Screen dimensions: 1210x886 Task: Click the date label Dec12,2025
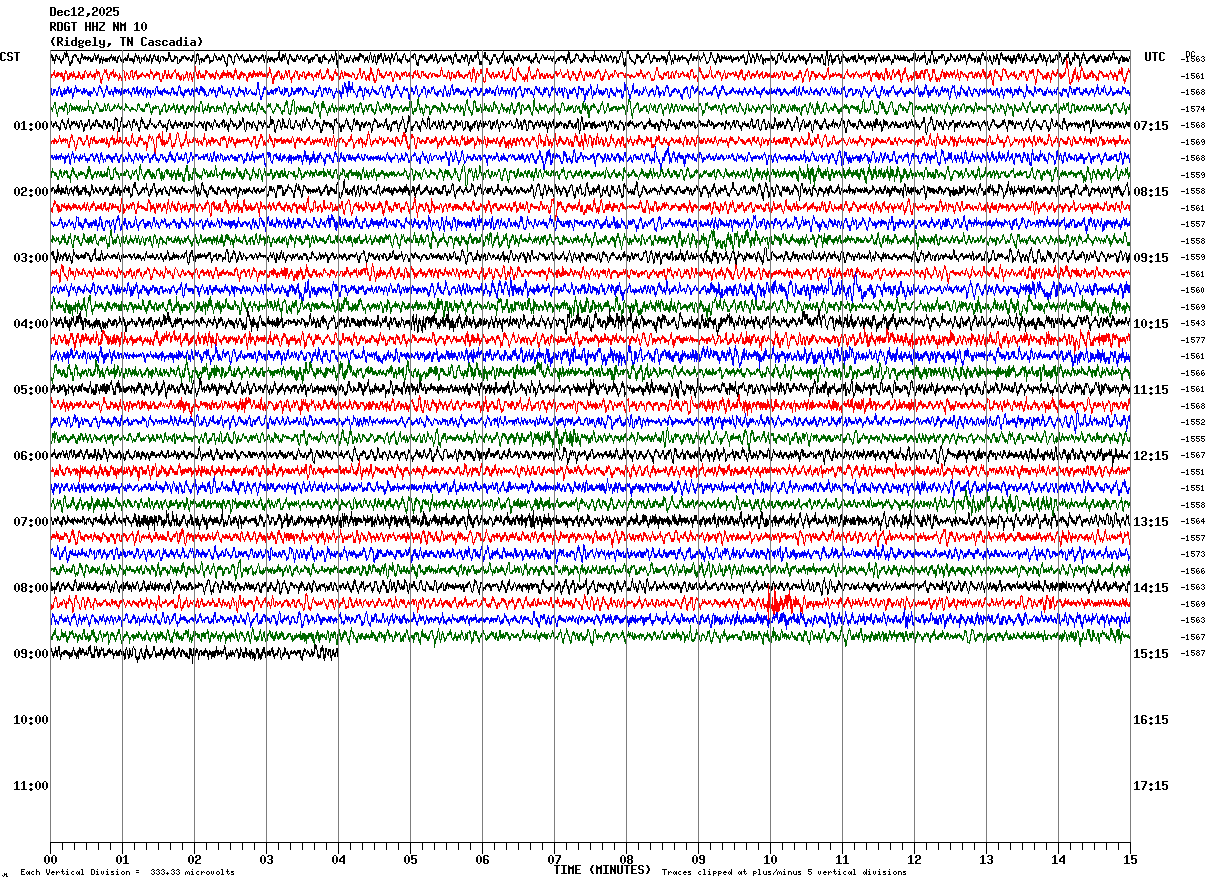pyautogui.click(x=84, y=12)
